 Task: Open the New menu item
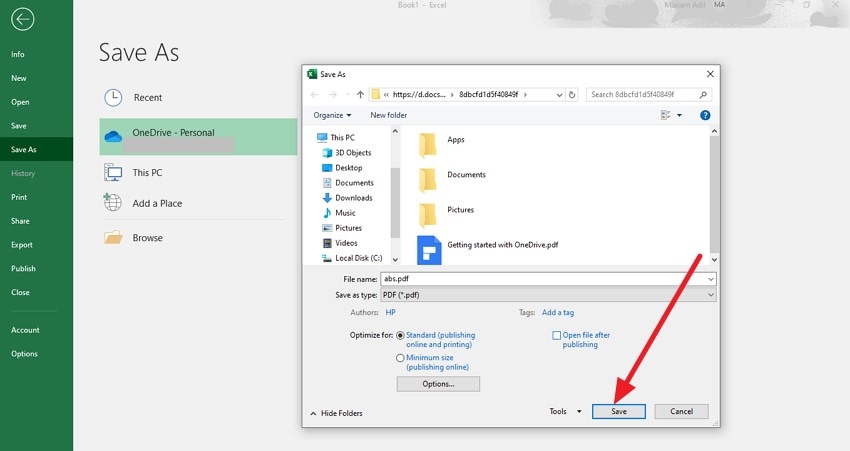click(x=18, y=78)
